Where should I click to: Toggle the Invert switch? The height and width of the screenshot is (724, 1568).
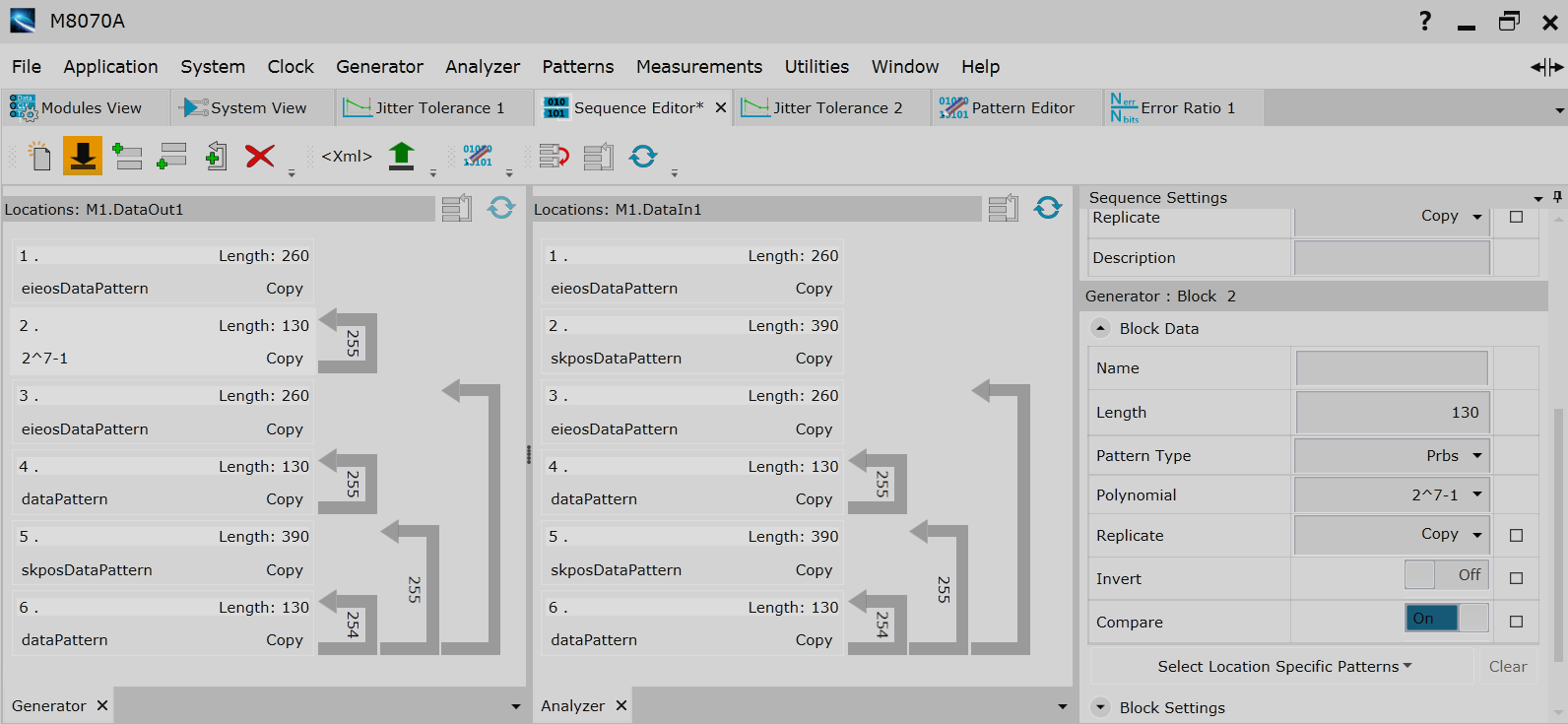pos(1446,575)
